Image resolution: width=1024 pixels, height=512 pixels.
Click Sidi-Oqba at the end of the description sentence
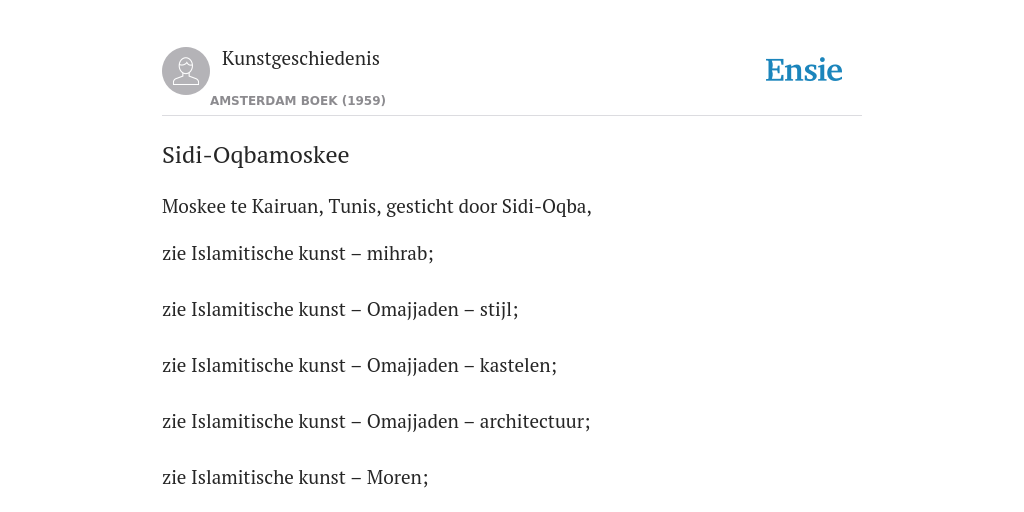(547, 206)
